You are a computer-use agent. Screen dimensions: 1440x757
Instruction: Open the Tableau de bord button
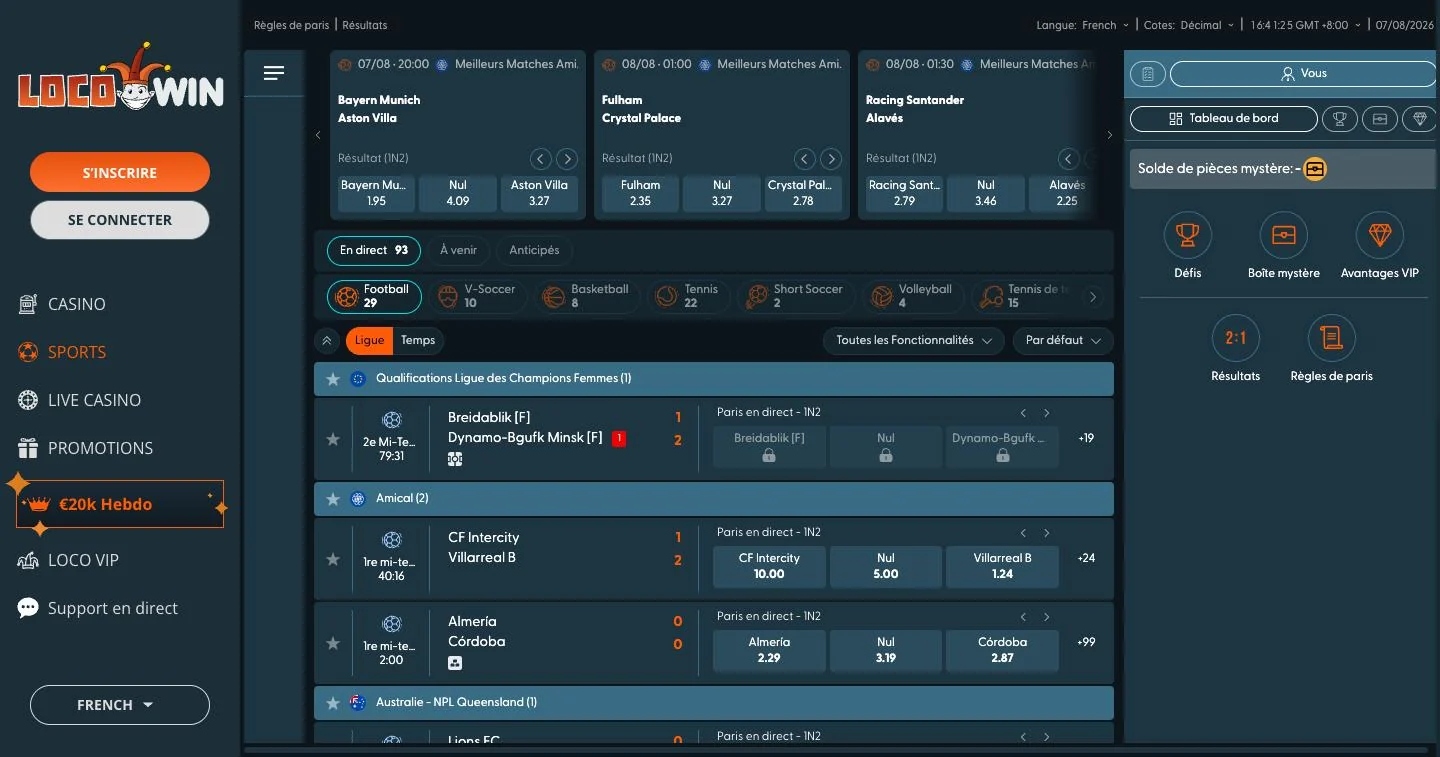[1224, 119]
